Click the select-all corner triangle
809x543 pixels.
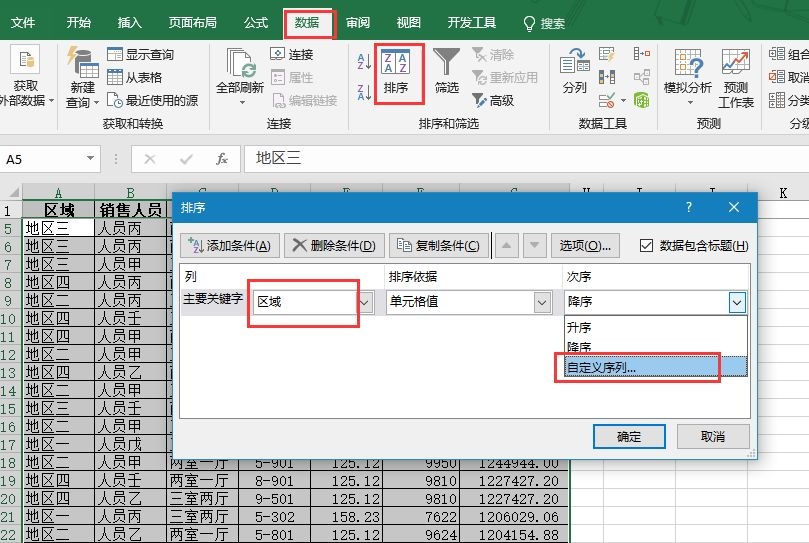click(x=13, y=193)
